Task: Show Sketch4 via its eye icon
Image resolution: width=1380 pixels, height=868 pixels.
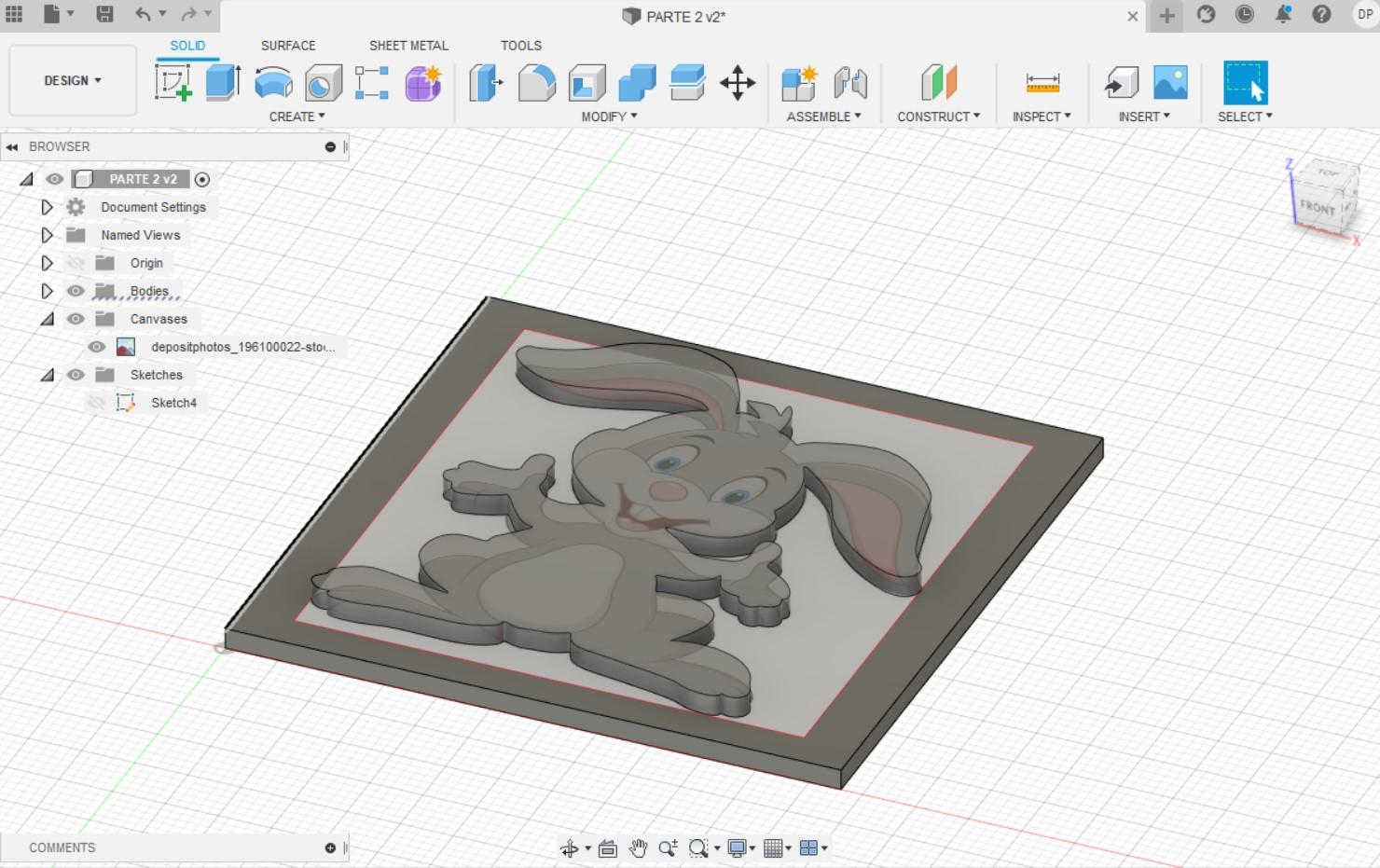Action: pos(96,403)
